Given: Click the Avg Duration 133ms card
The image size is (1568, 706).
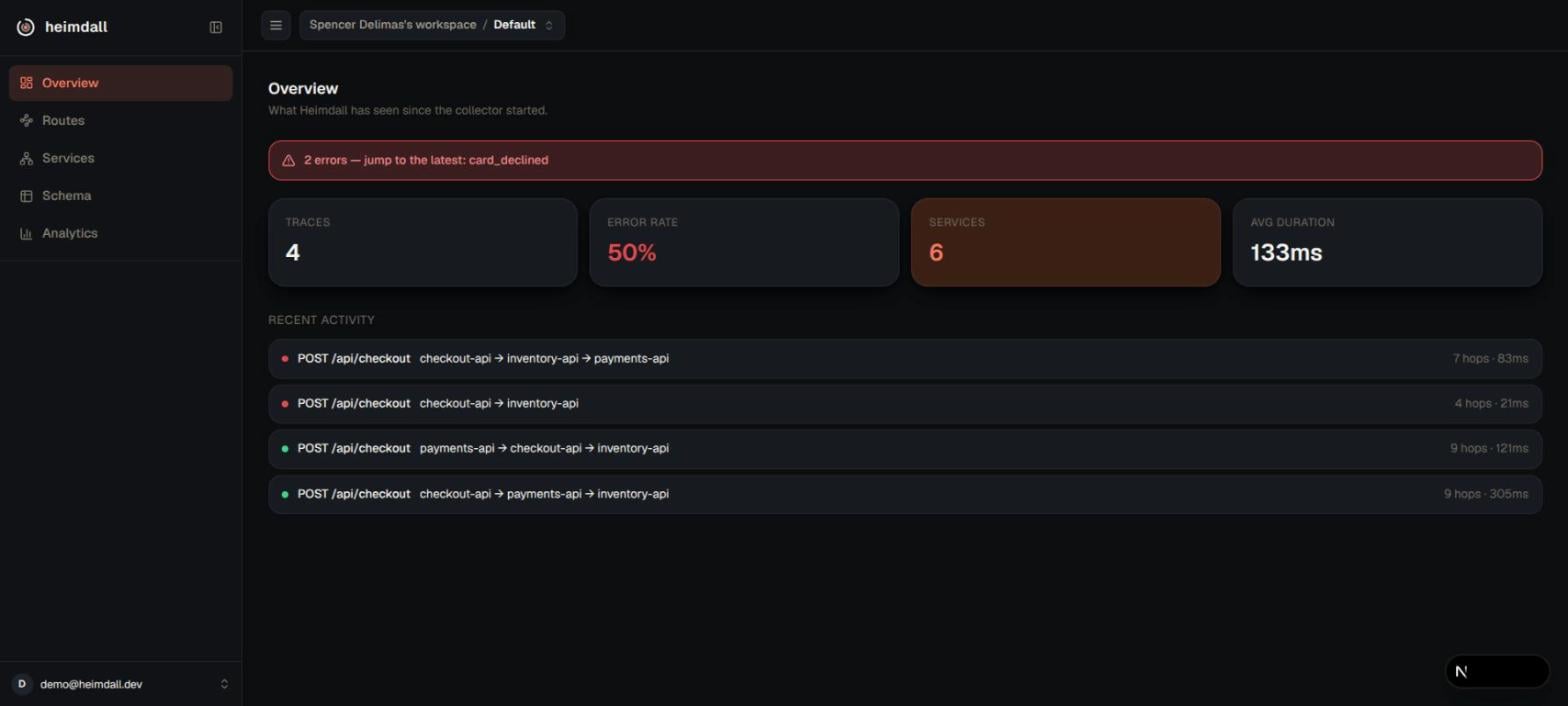Looking at the screenshot, I should [x=1388, y=242].
